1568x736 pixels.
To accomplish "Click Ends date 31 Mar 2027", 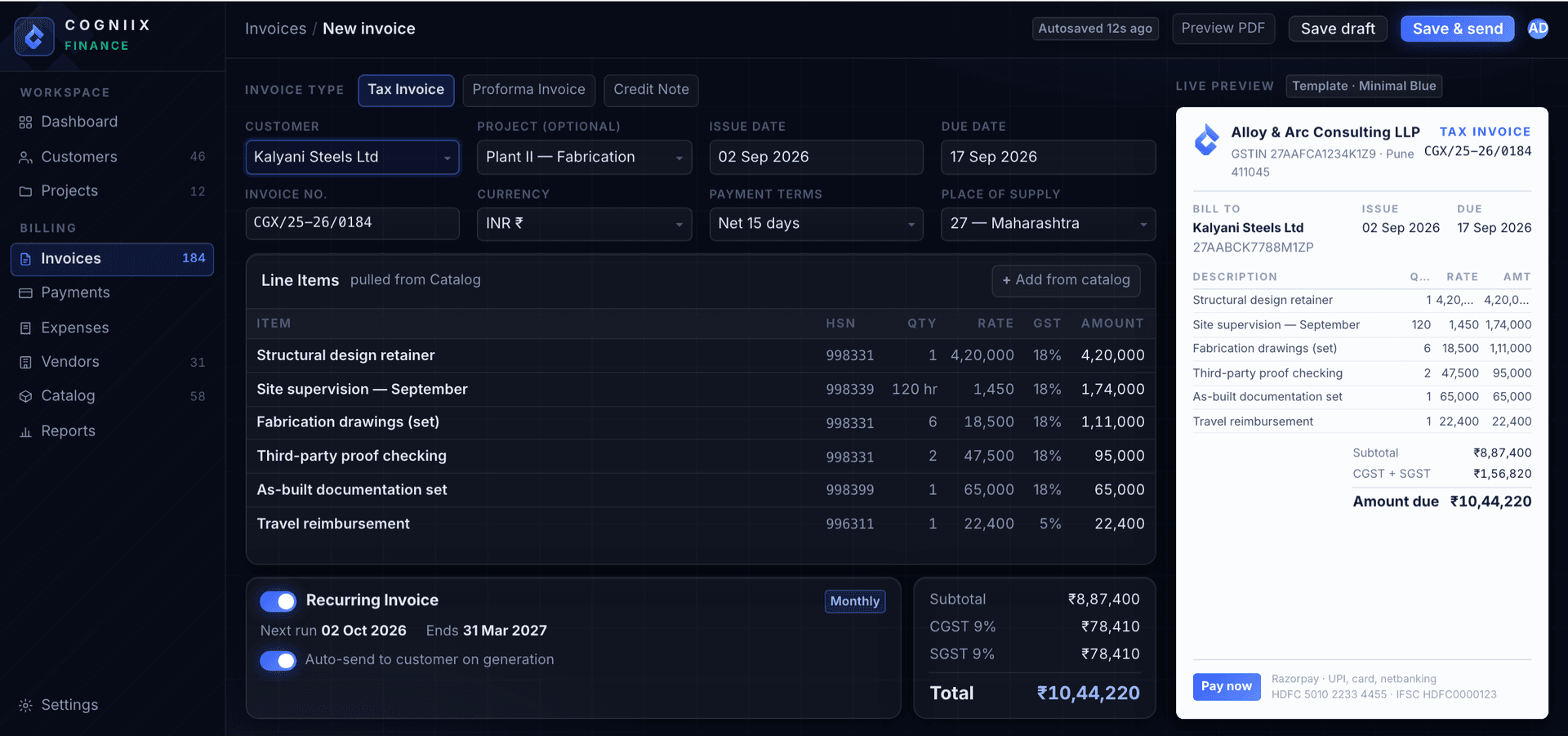I will (505, 631).
